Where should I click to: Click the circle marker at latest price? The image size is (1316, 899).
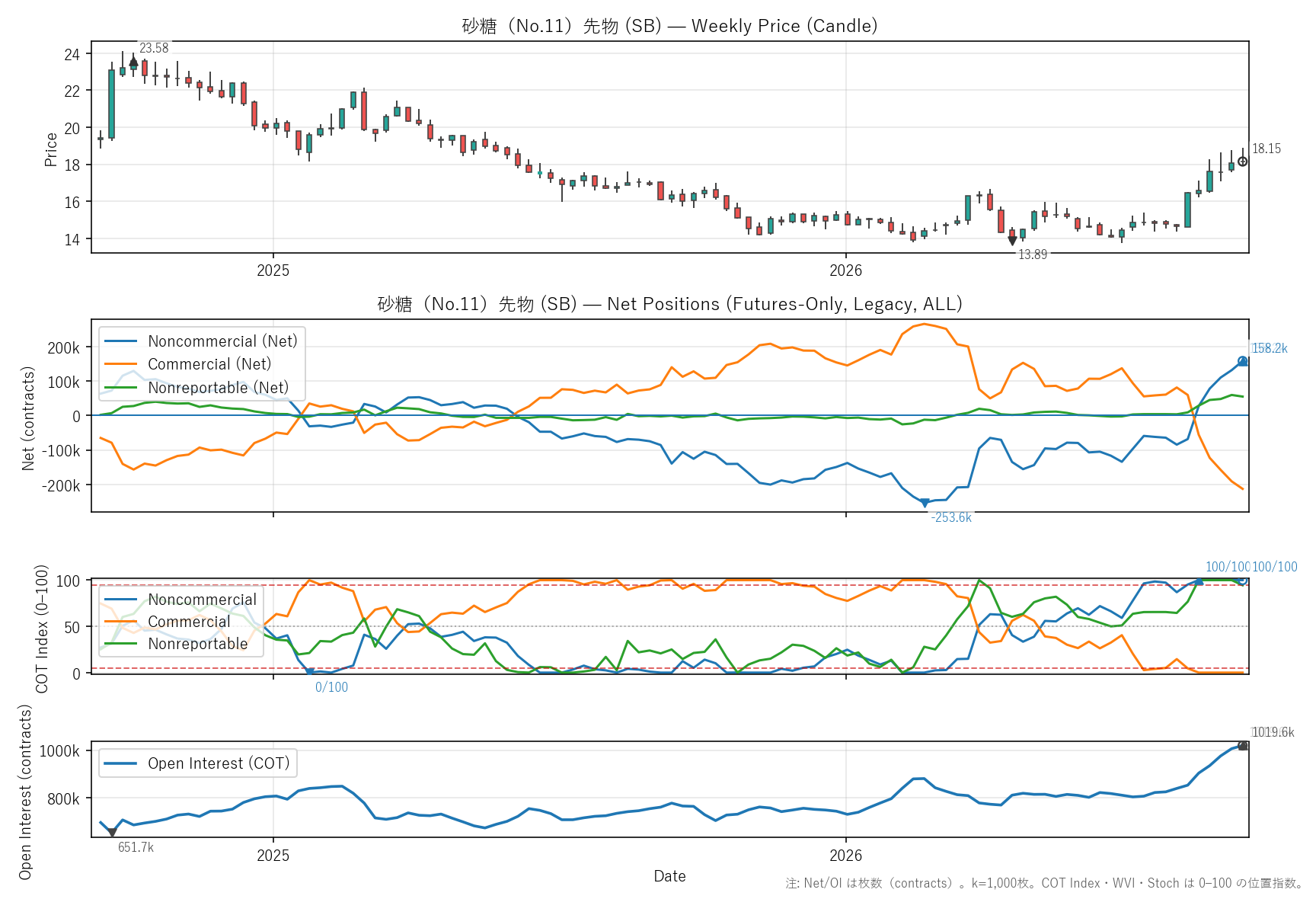pyautogui.click(x=1243, y=162)
